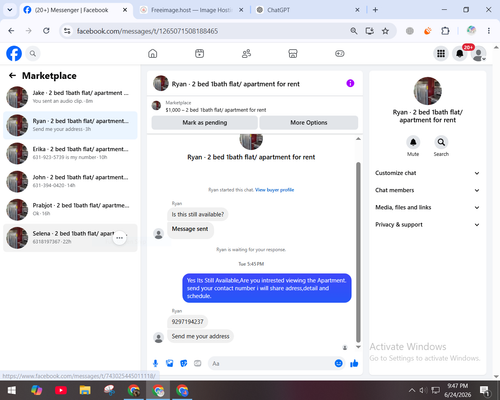Open emoji picker in message box

[x=338, y=363]
